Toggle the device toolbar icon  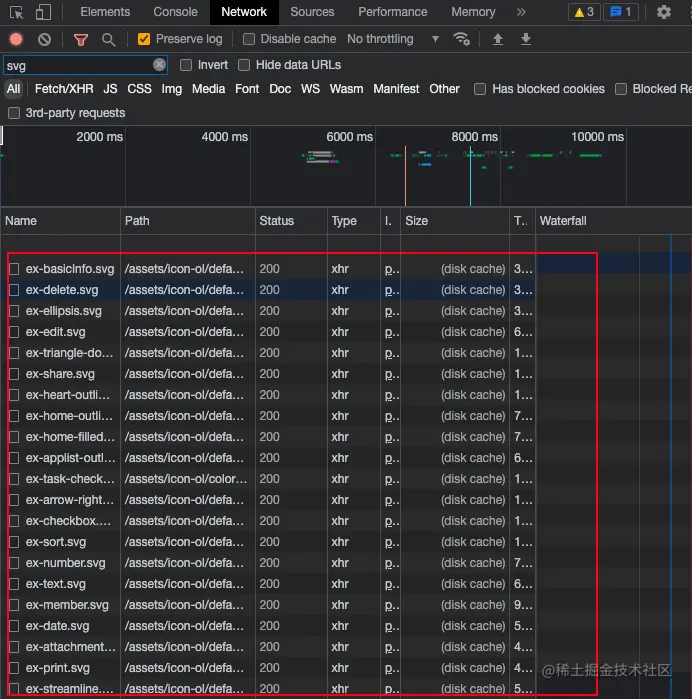(x=43, y=12)
